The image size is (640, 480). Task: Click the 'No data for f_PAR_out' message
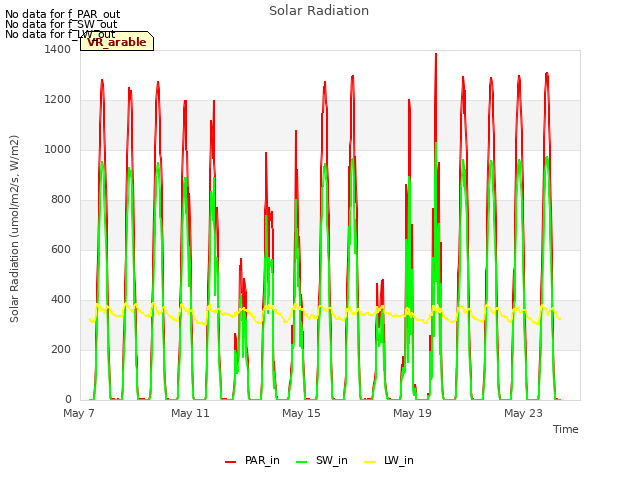62,14
